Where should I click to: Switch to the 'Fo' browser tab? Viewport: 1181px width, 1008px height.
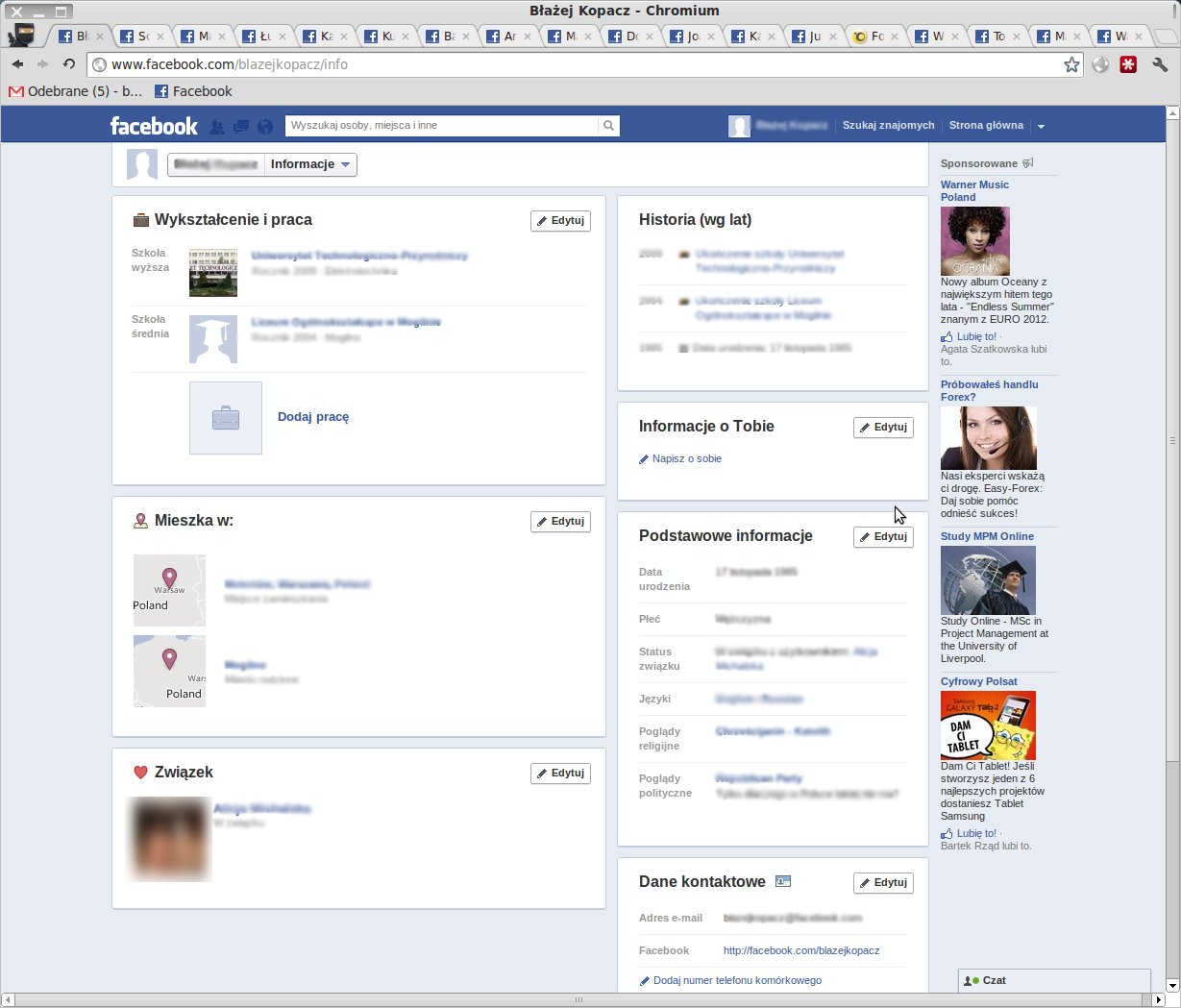click(x=873, y=37)
